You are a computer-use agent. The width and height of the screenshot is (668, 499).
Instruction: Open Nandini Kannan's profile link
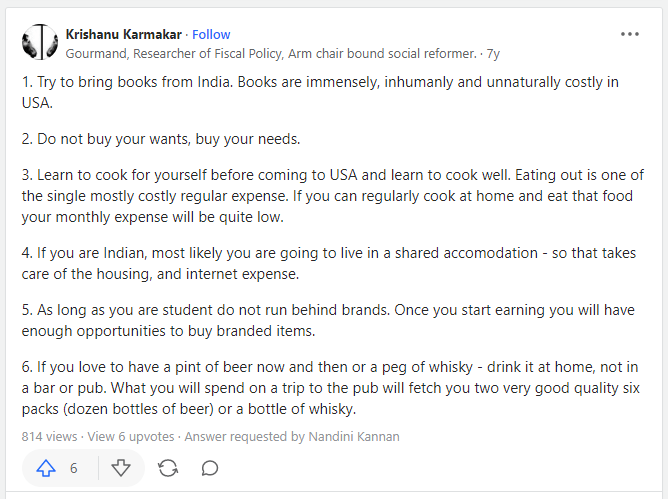(x=354, y=437)
